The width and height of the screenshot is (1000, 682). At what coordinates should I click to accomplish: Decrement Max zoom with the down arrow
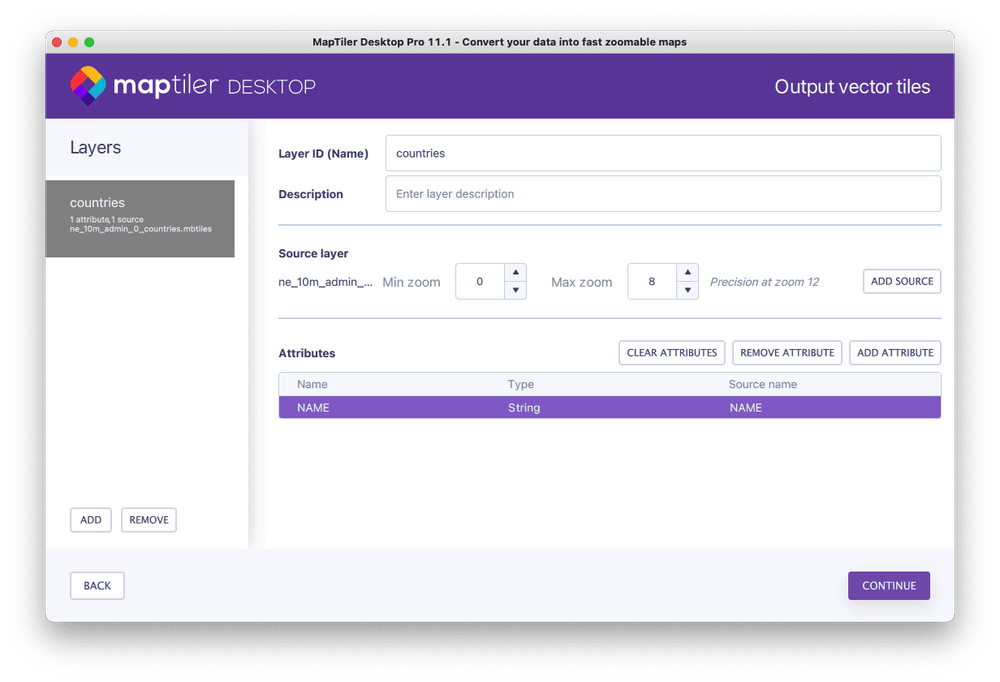tap(687, 290)
